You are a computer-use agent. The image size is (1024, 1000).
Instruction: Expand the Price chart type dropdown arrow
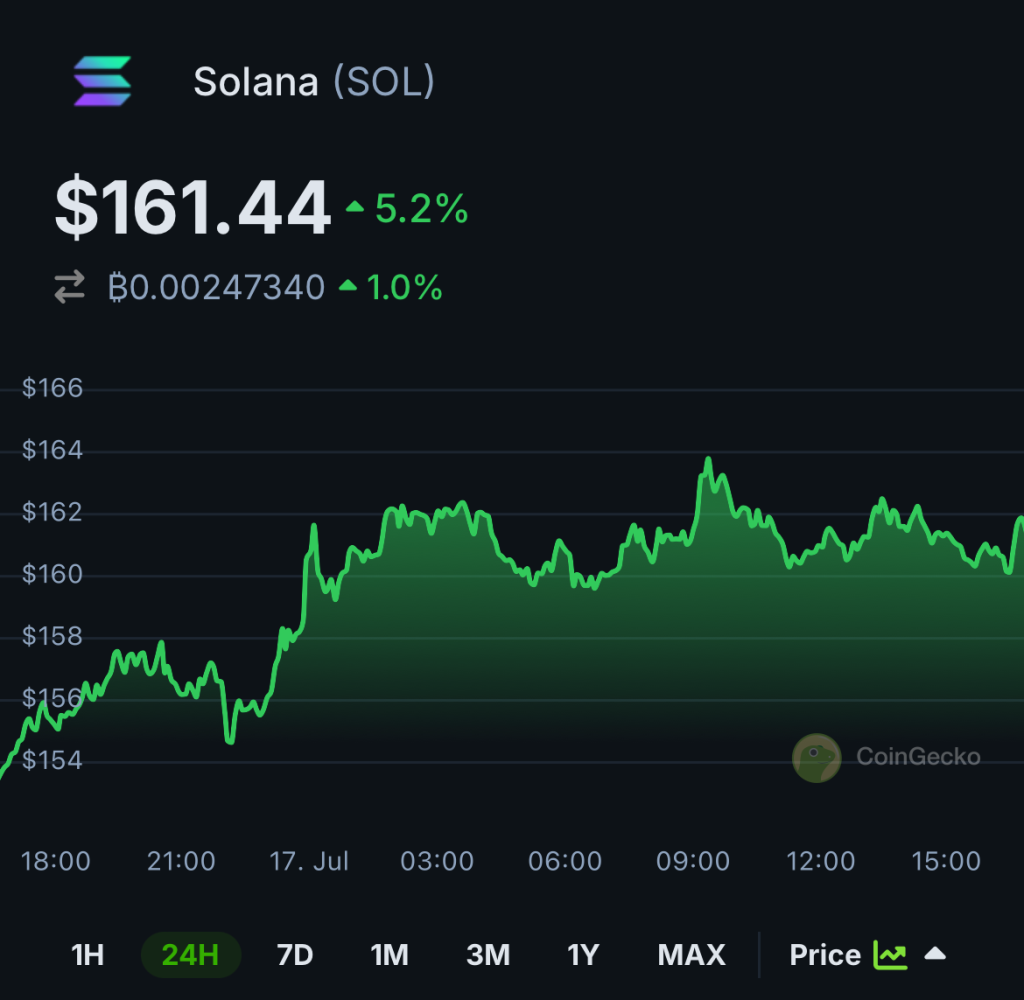click(x=935, y=954)
